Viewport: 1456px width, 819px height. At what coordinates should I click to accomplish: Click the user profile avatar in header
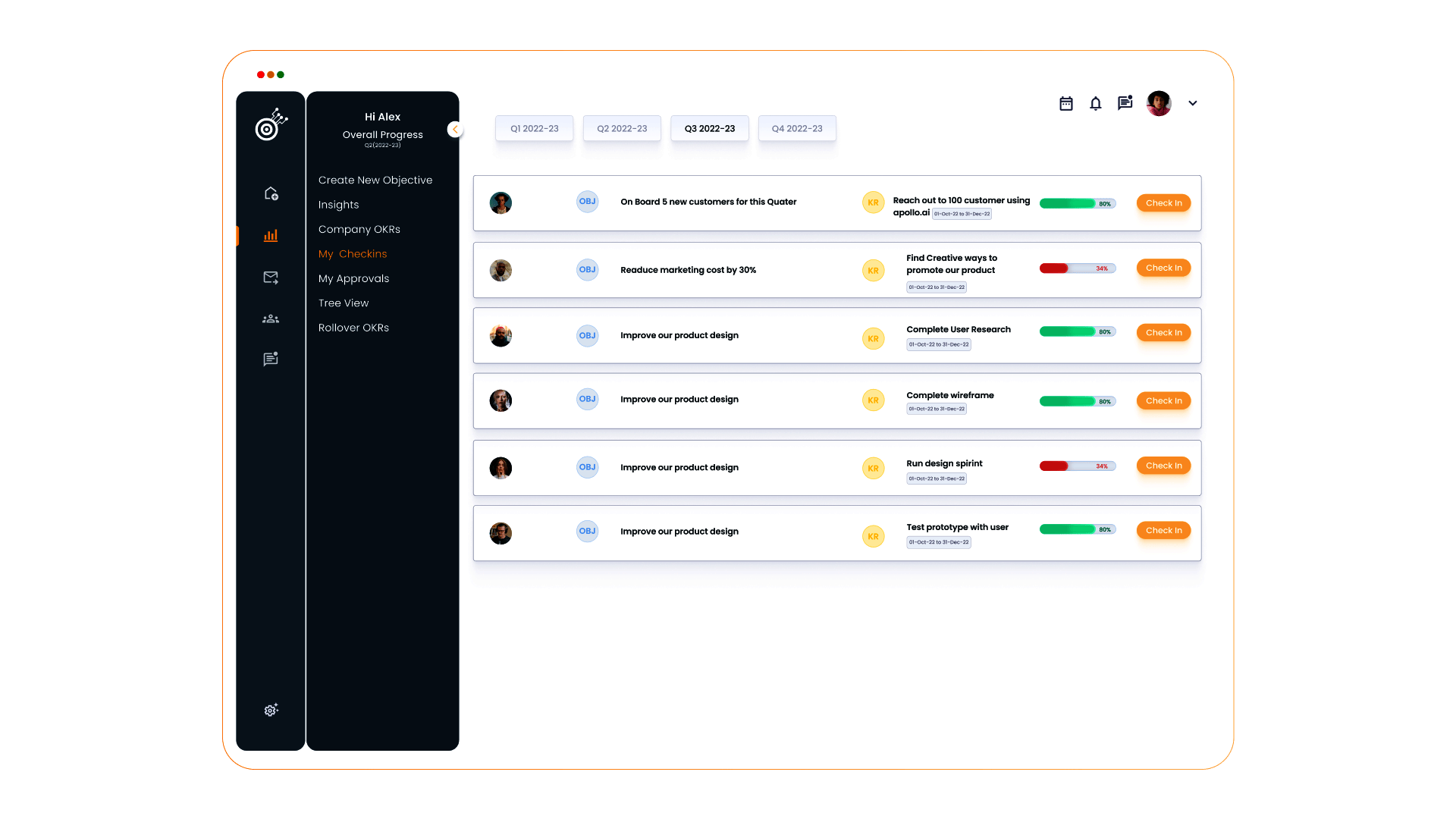point(1158,104)
